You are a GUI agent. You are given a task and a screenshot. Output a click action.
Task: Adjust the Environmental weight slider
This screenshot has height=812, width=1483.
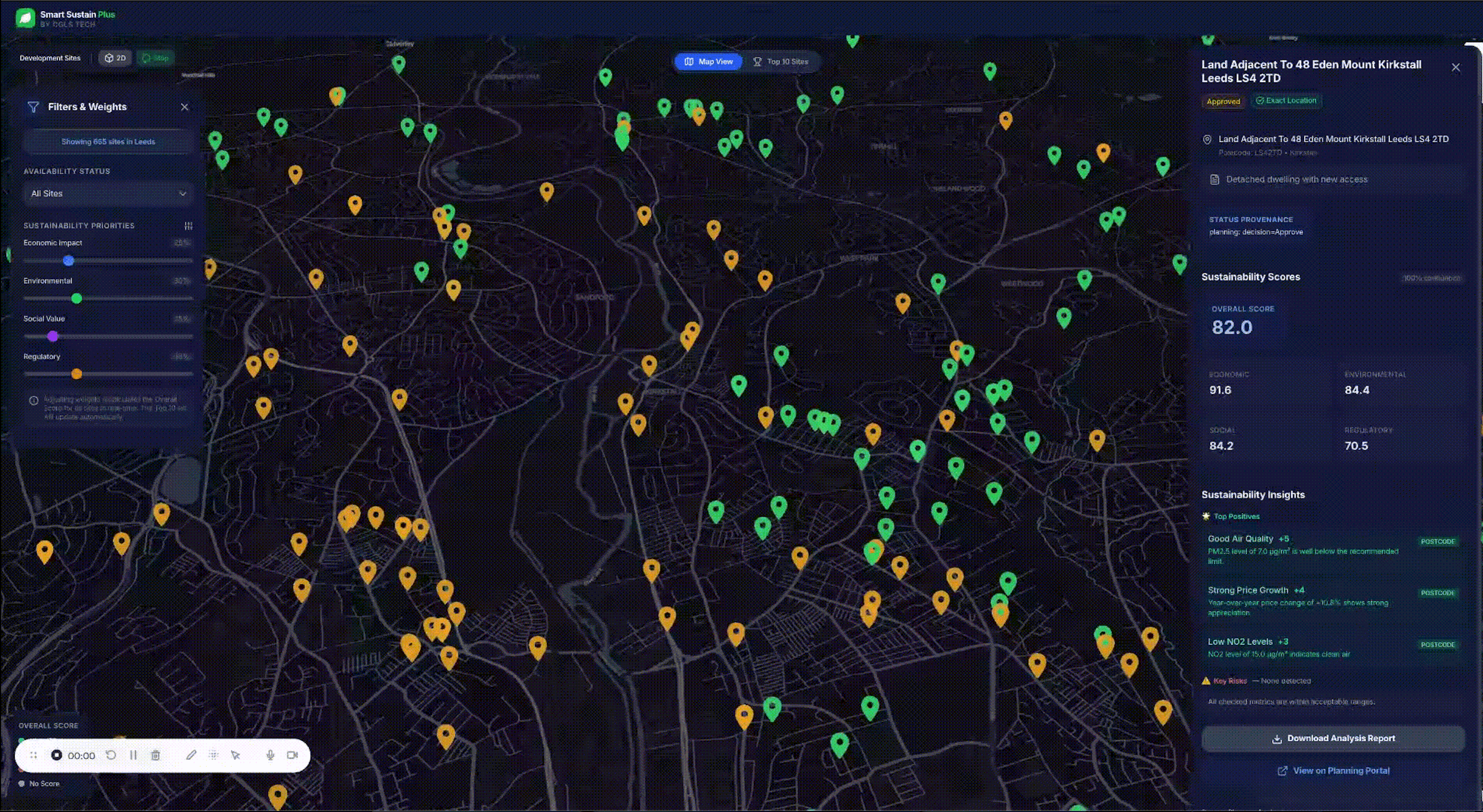pos(77,298)
